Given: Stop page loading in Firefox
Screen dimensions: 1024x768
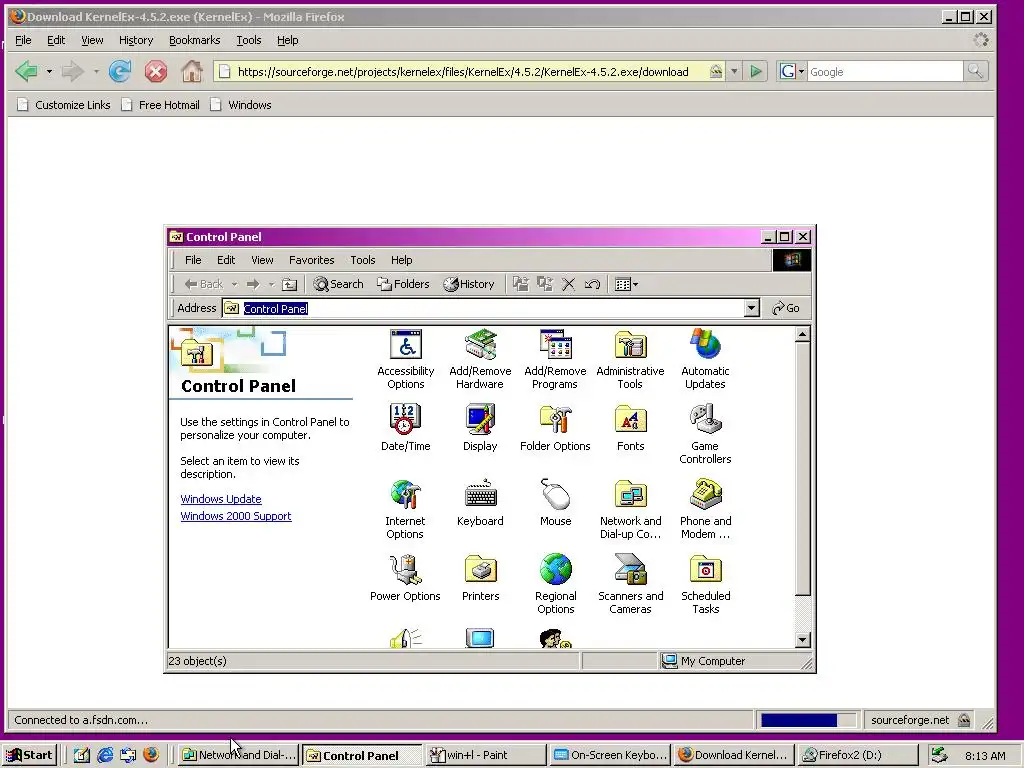Looking at the screenshot, I should tap(155, 71).
